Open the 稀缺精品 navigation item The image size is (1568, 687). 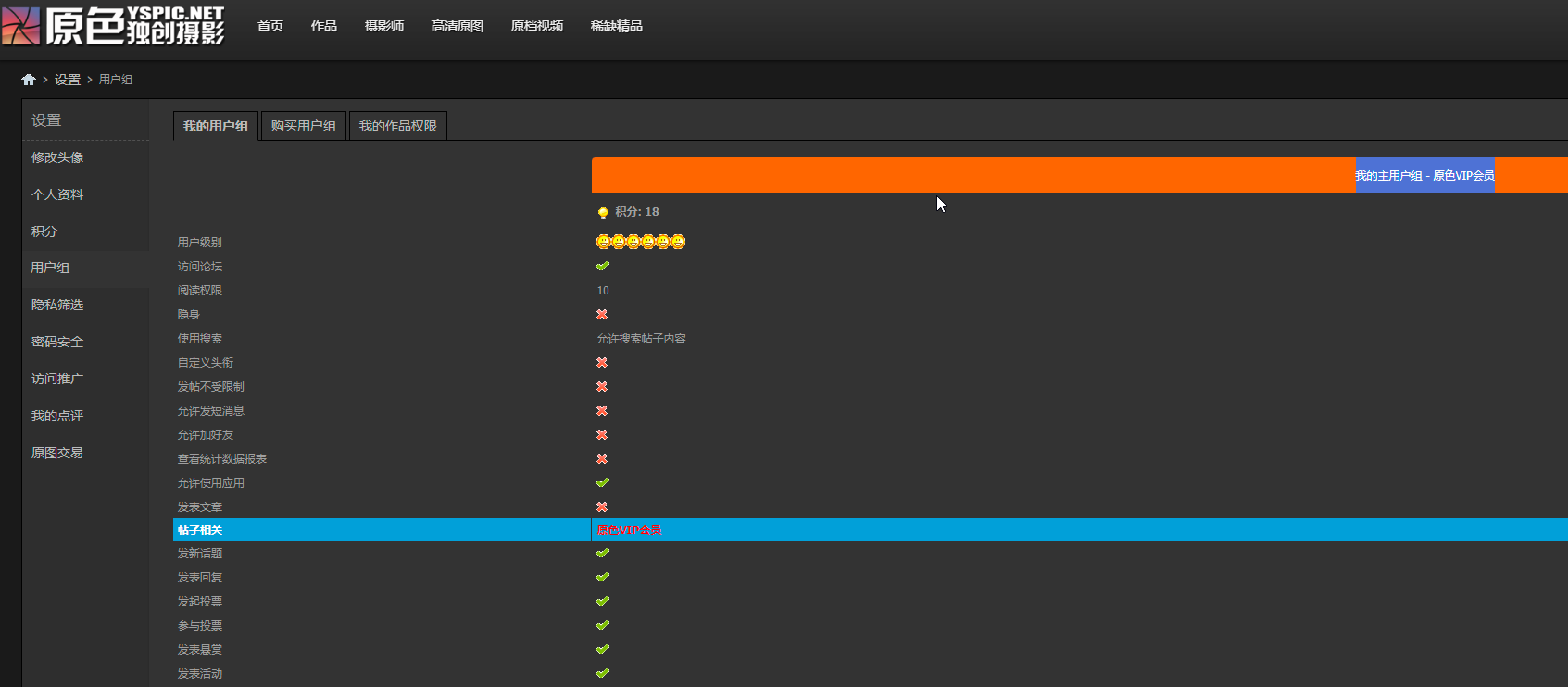[617, 26]
